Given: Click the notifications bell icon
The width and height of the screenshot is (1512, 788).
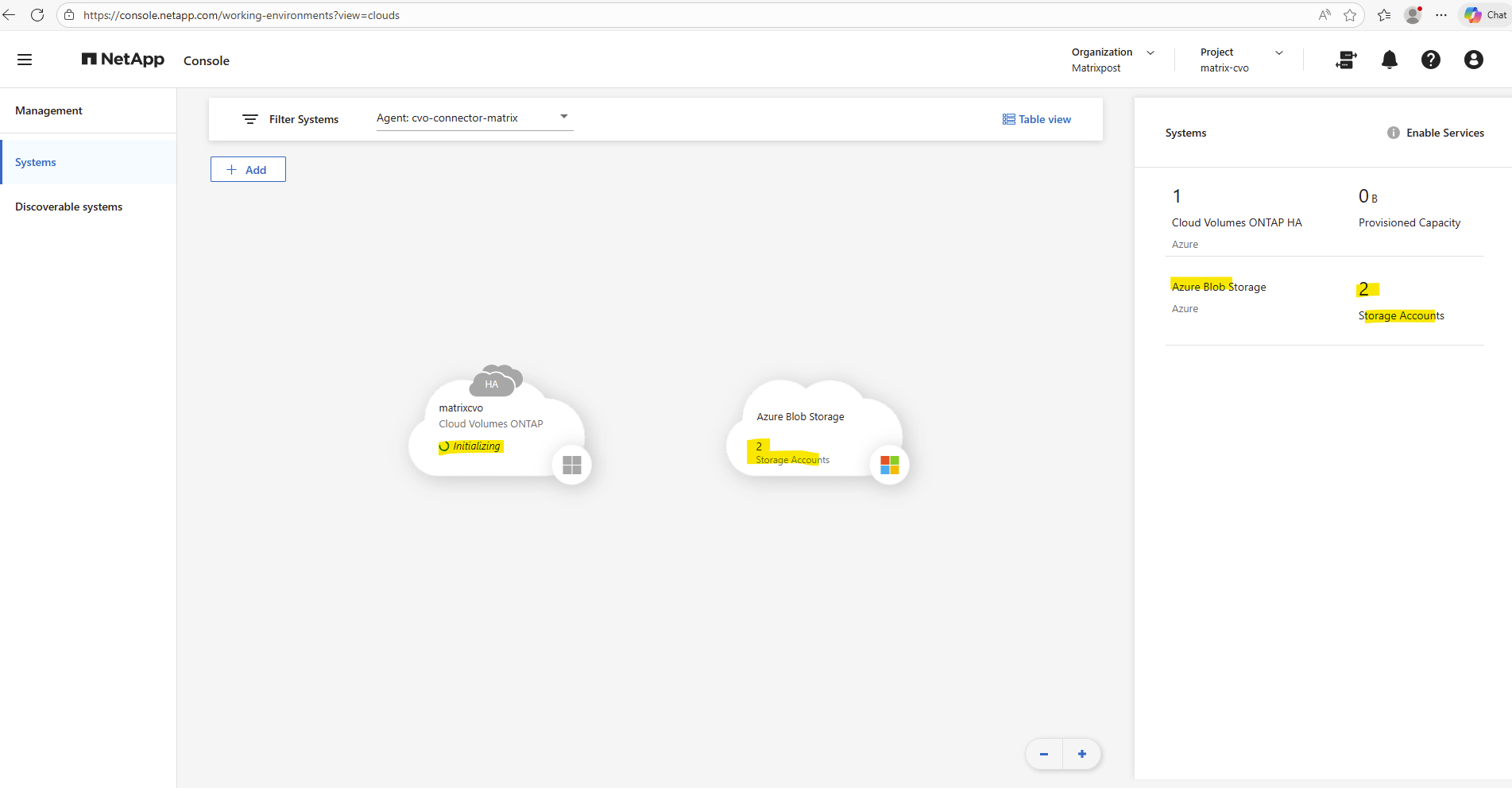Looking at the screenshot, I should tap(1389, 60).
